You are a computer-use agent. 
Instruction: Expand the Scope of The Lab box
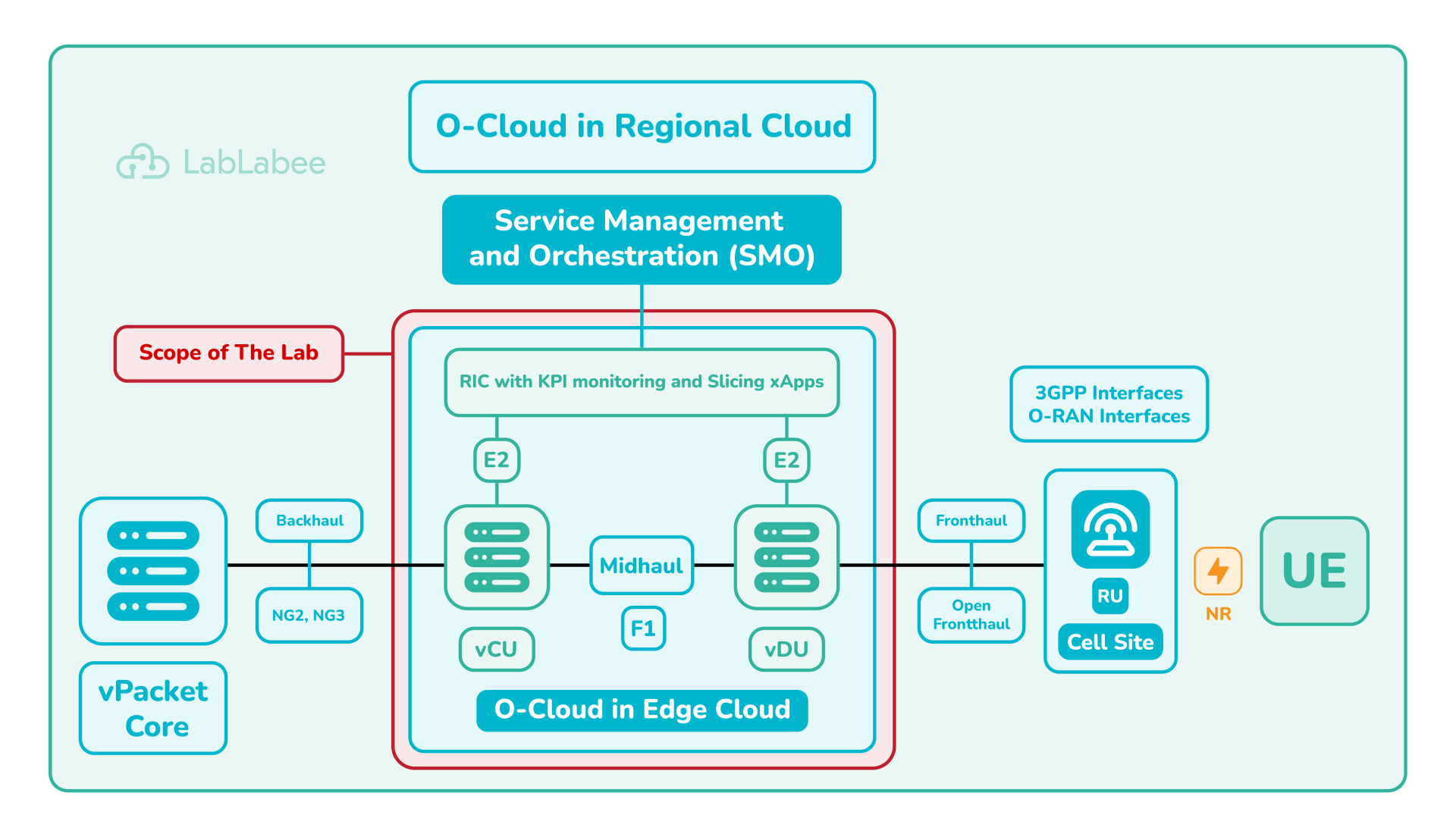click(228, 353)
